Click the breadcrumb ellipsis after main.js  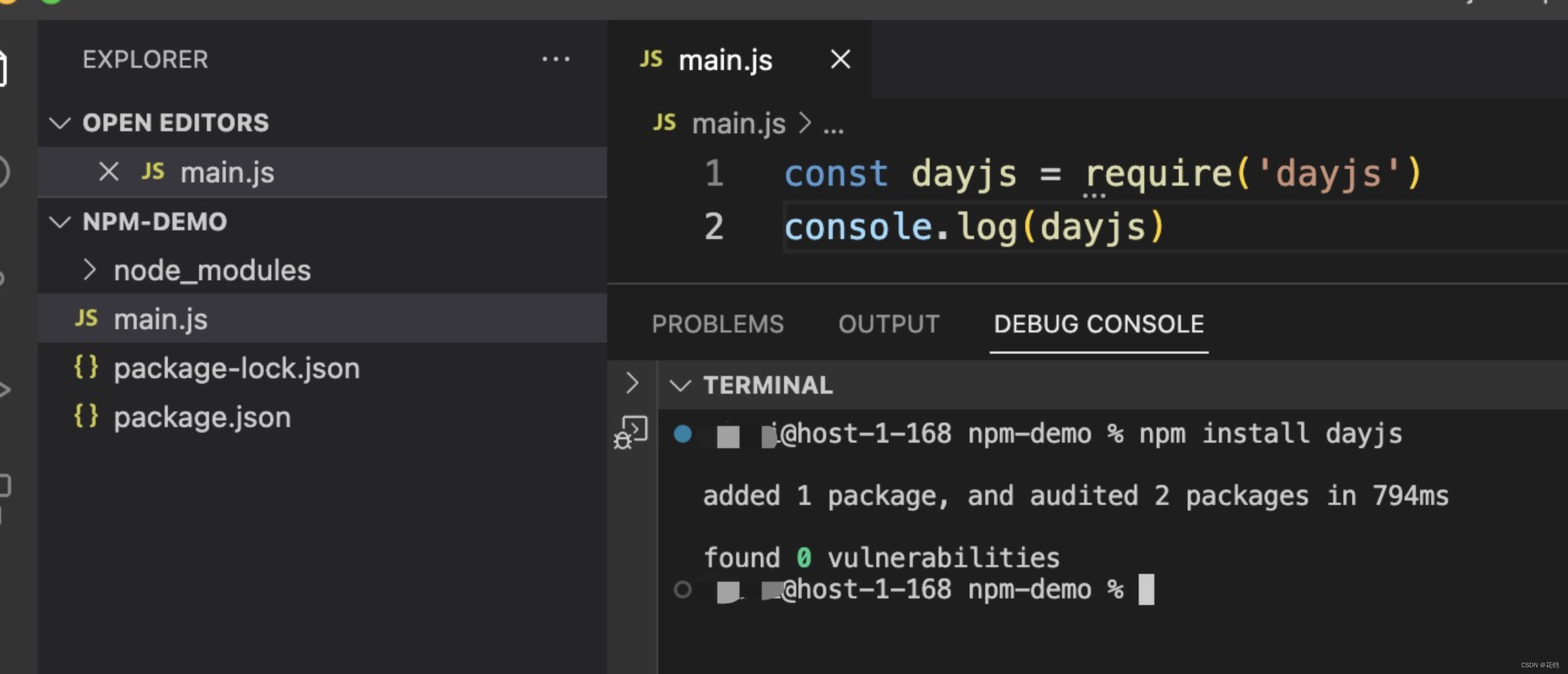pyautogui.click(x=833, y=128)
